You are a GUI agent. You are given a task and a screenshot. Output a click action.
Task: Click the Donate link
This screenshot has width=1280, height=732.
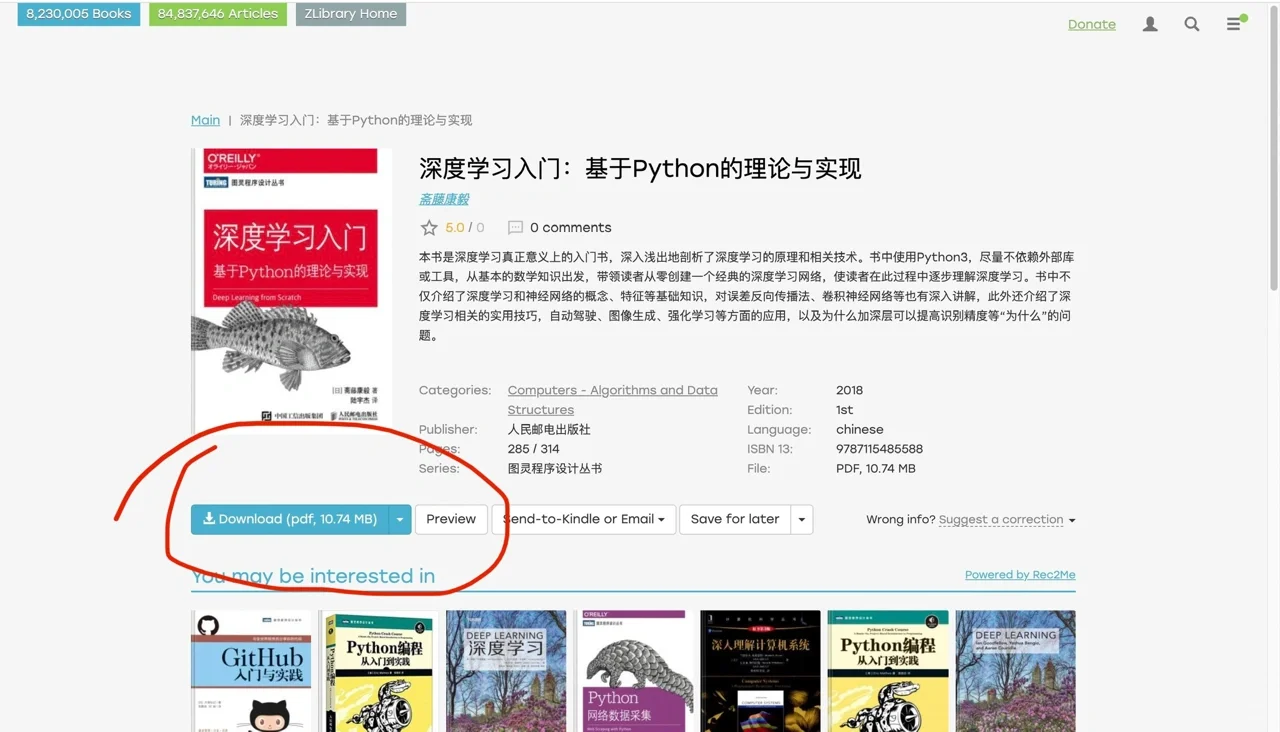(x=1092, y=24)
